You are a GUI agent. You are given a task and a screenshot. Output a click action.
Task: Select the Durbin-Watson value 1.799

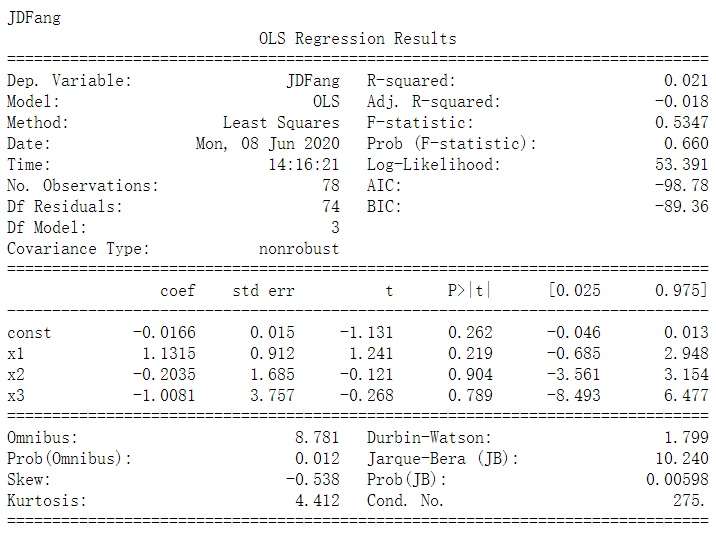coord(686,437)
